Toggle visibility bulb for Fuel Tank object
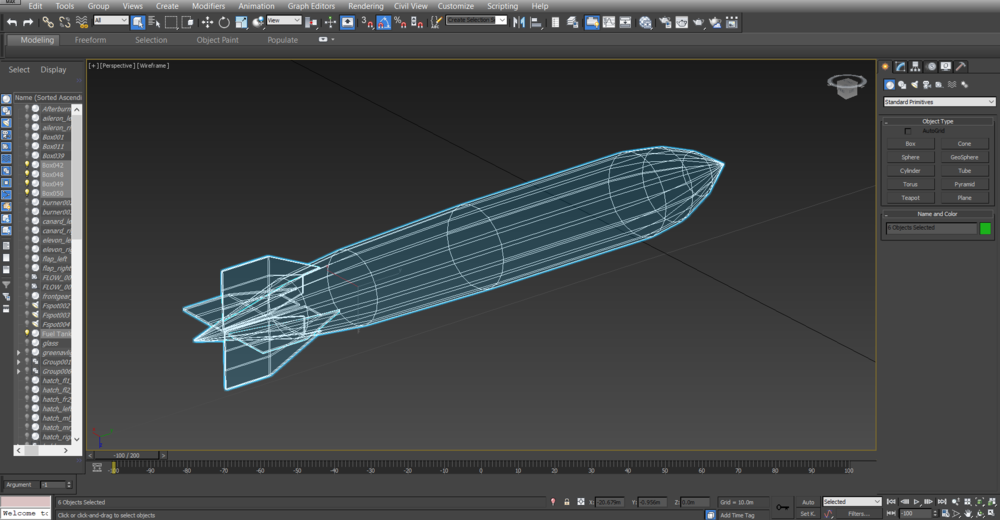Viewport: 1000px width, 520px height. pyautogui.click(x=27, y=334)
